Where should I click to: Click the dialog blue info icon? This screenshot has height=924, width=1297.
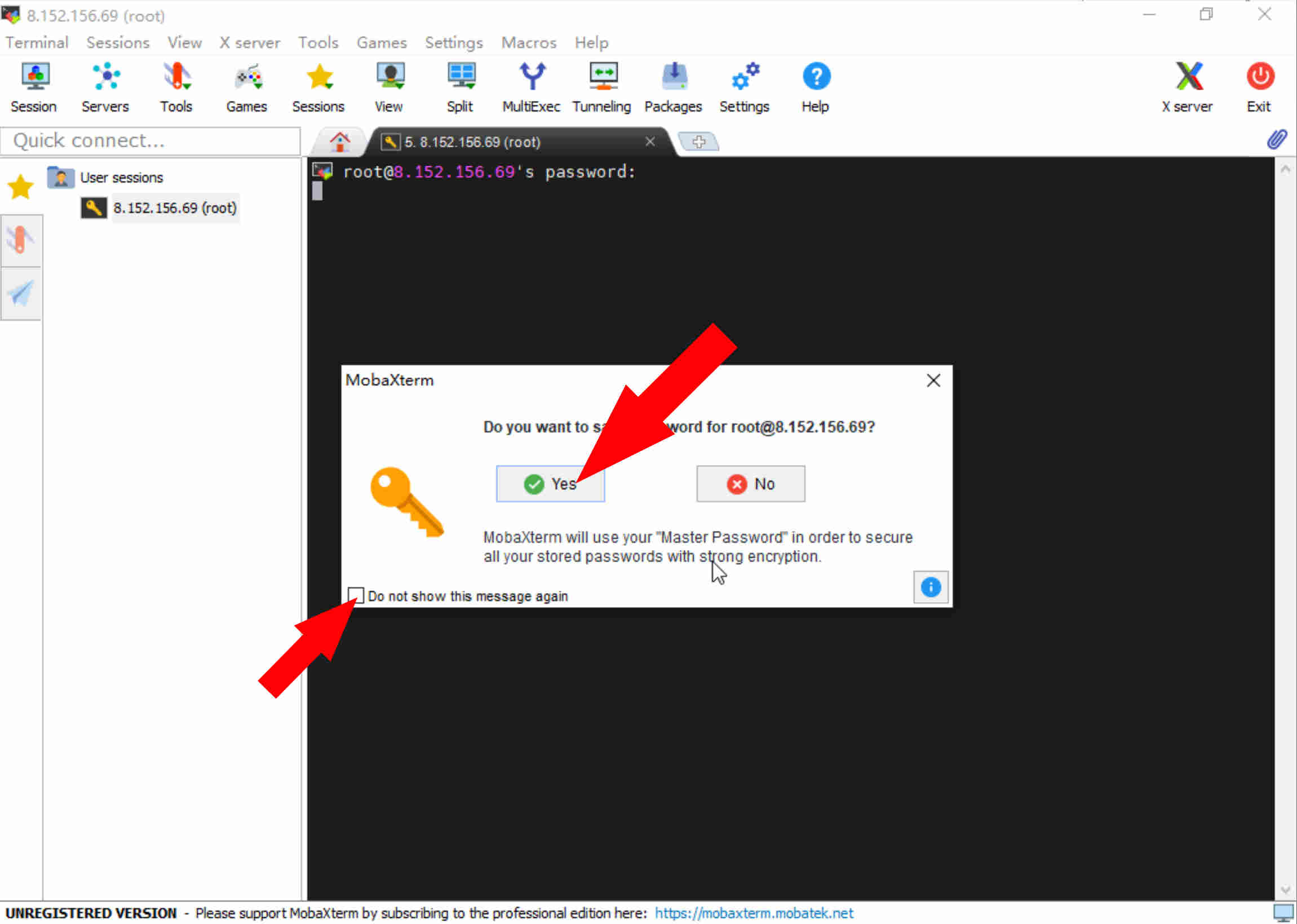[931, 587]
